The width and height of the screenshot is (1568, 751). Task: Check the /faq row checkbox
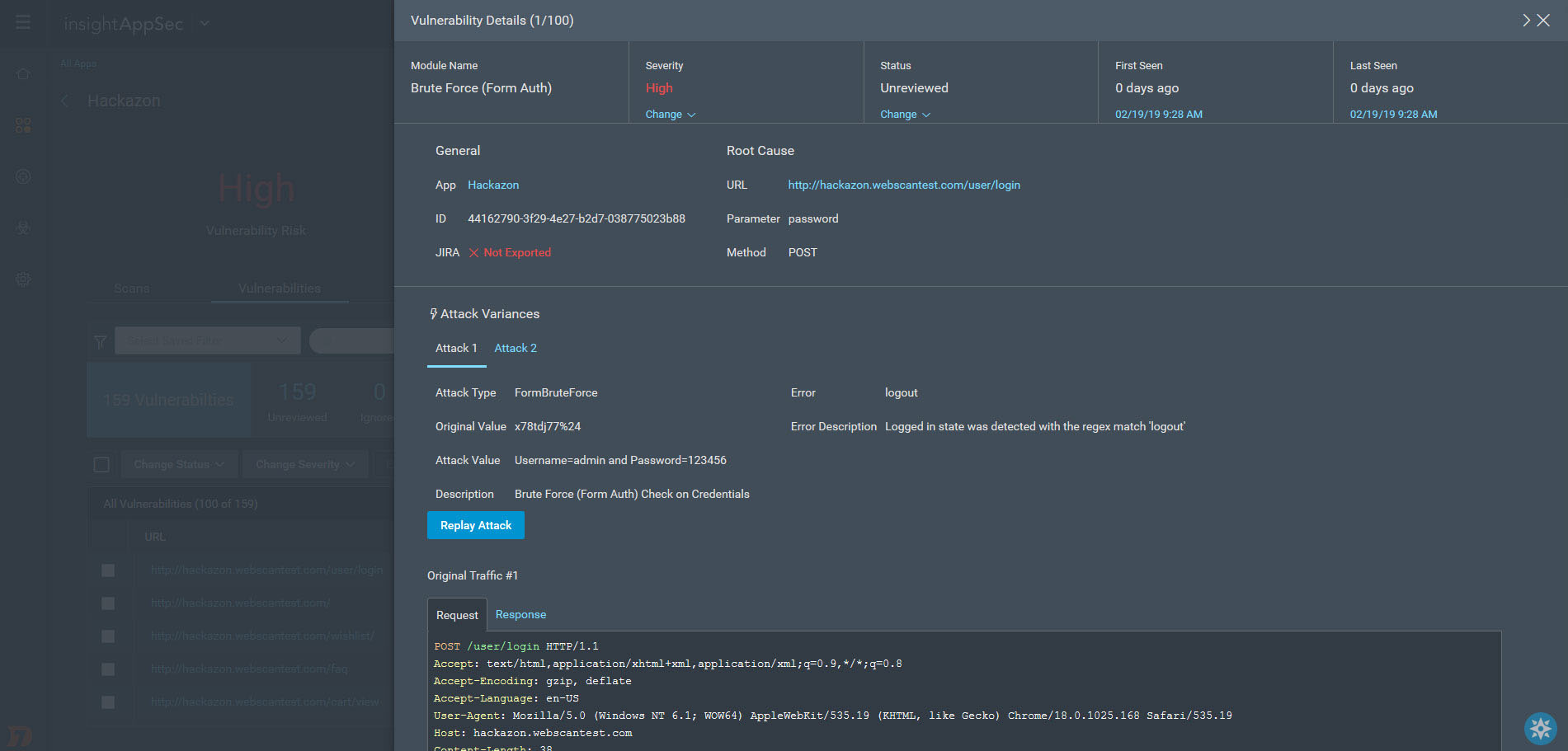click(x=108, y=669)
